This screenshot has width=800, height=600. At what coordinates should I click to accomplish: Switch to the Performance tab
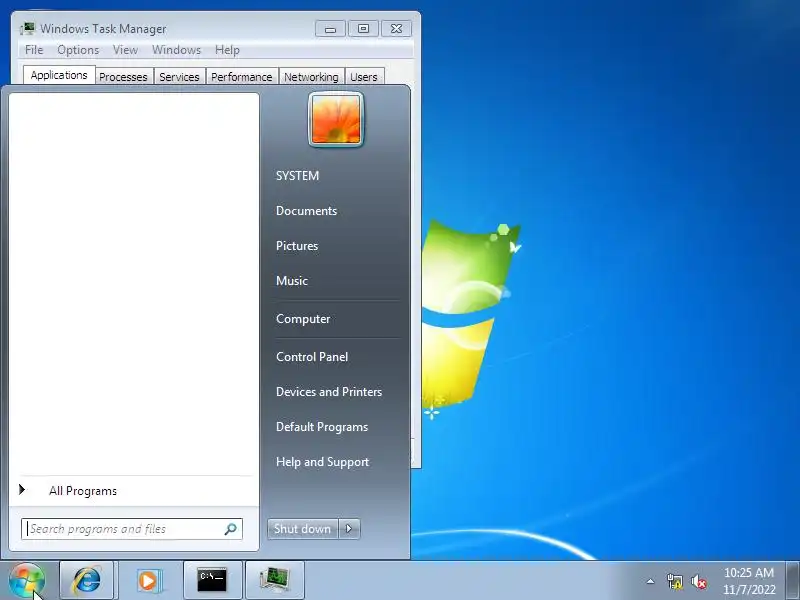tap(242, 77)
